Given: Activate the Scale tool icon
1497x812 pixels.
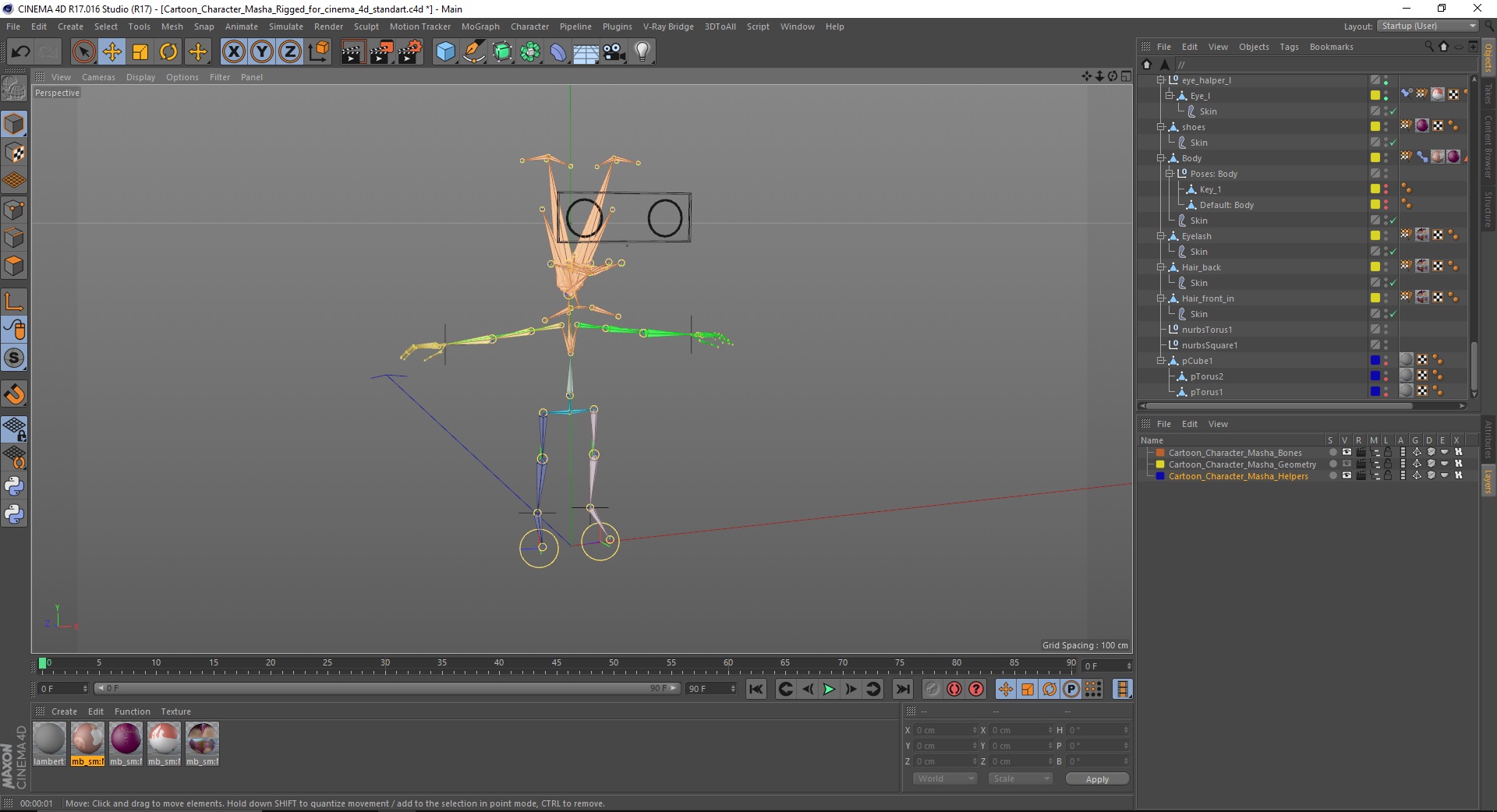Looking at the screenshot, I should pyautogui.click(x=140, y=52).
